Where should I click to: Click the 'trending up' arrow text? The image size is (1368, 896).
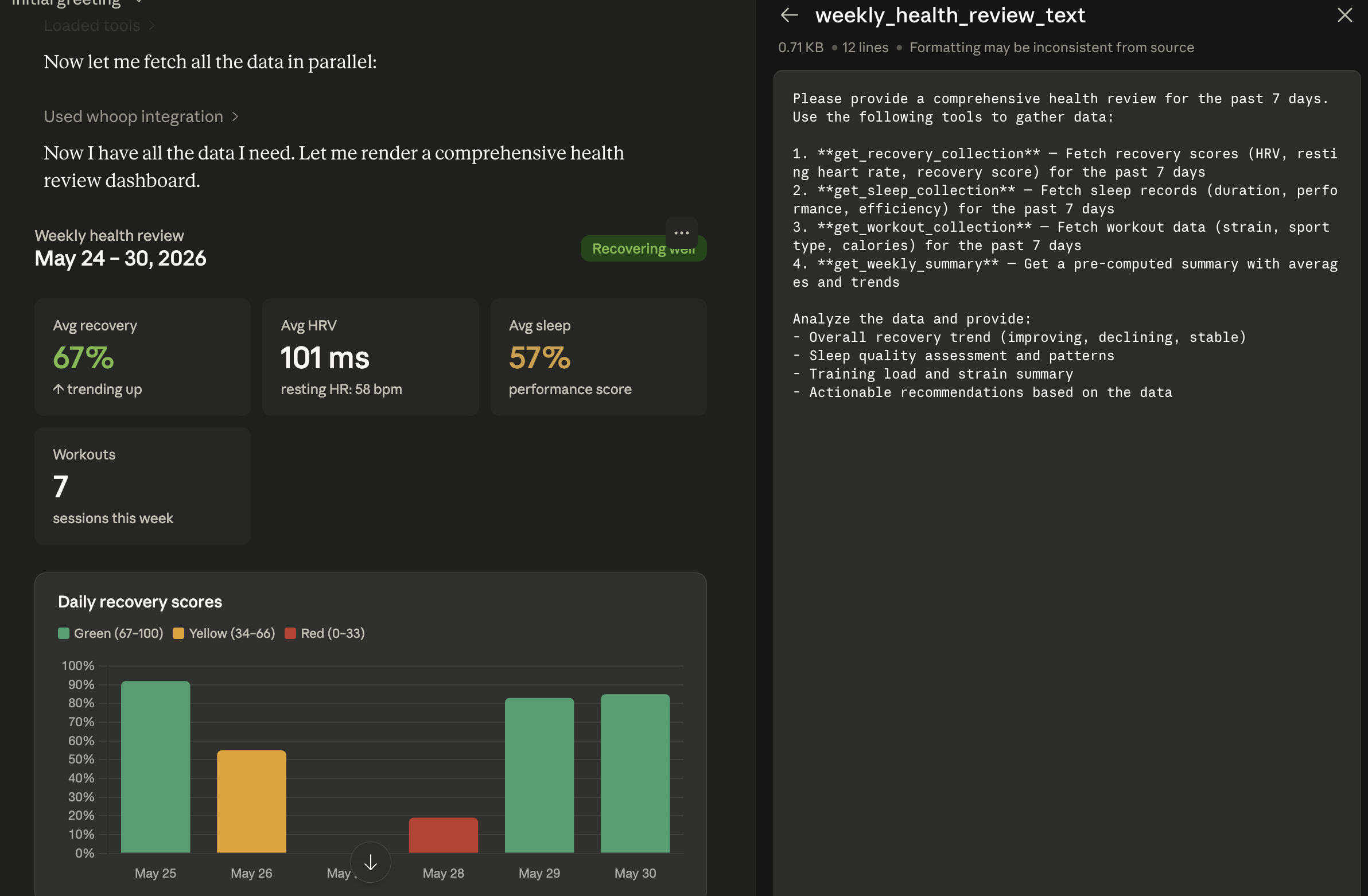(98, 389)
